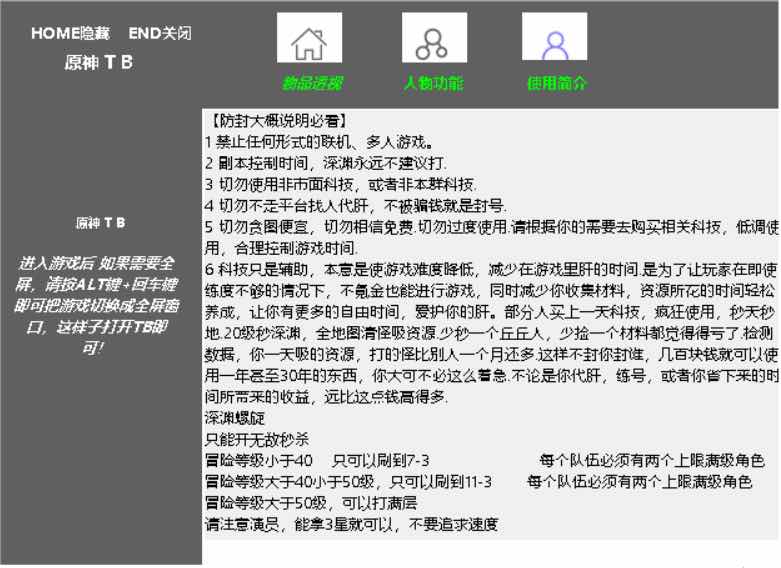The height and width of the screenshot is (568, 781).
Task: Click the 深渊螺旋 section heading
Action: 235,418
